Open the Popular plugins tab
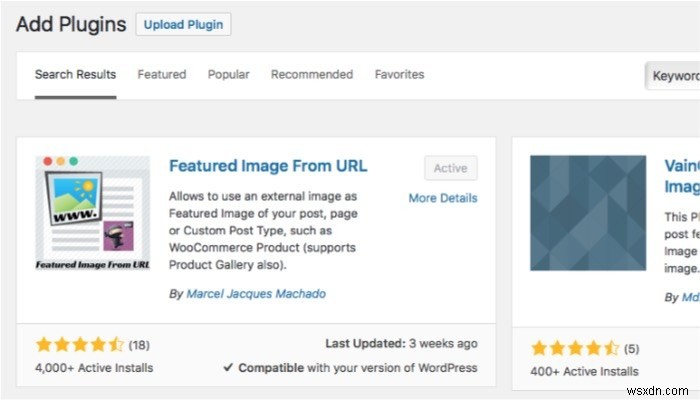The width and height of the screenshot is (700, 401). pyautogui.click(x=229, y=75)
